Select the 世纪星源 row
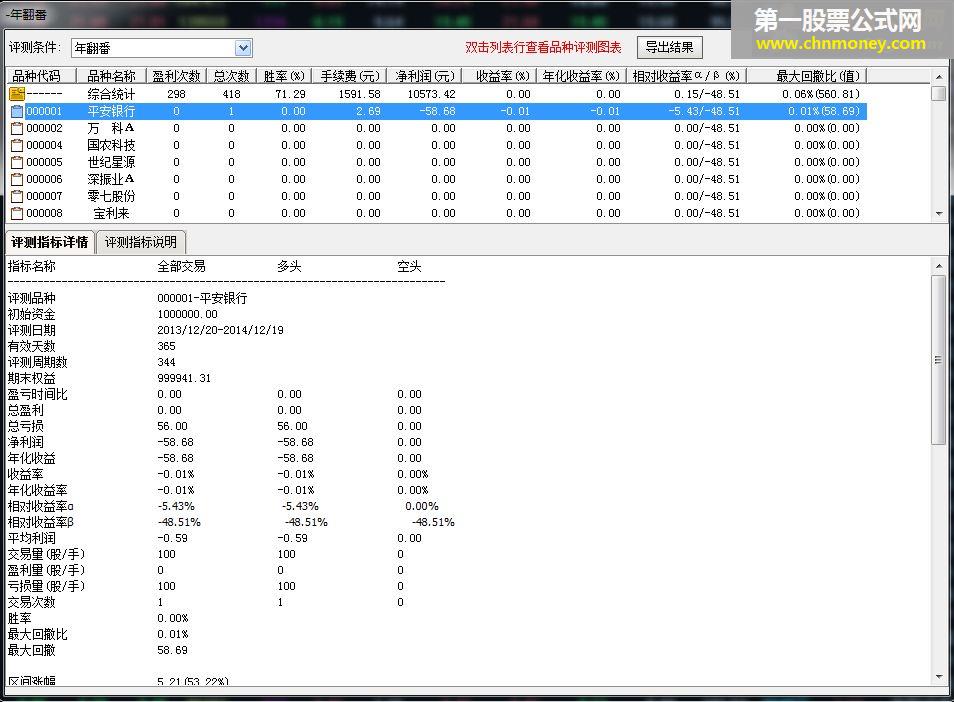 coord(436,162)
